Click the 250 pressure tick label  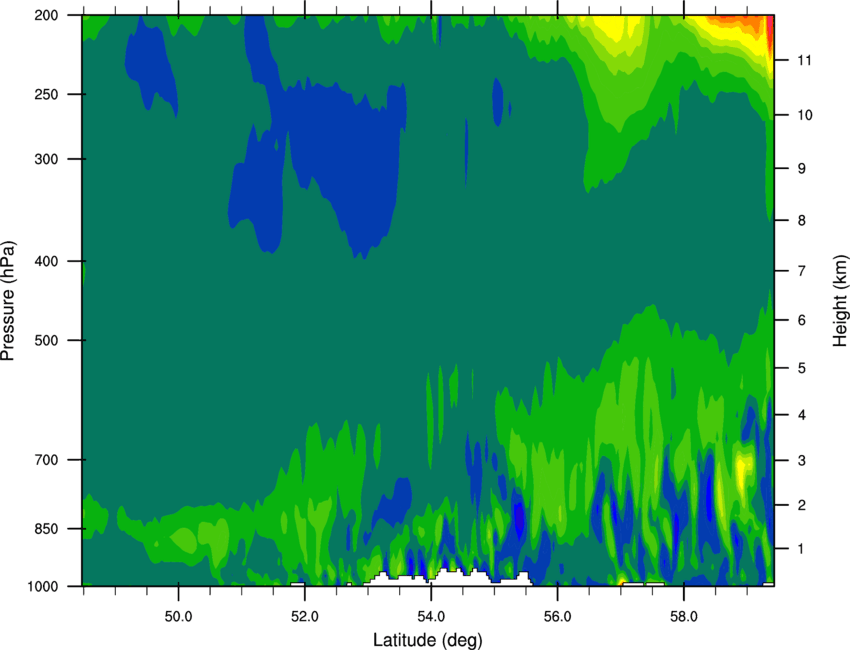(47, 94)
